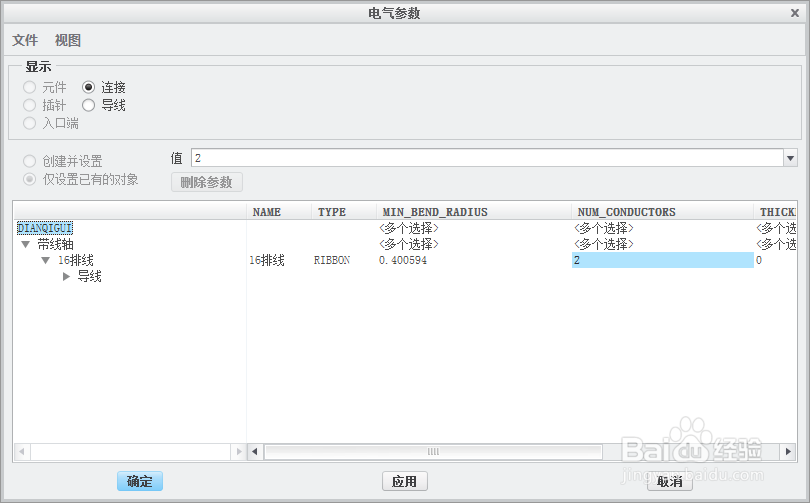Select the DIANQIGUI tree root
The image size is (810, 503).
click(44, 228)
